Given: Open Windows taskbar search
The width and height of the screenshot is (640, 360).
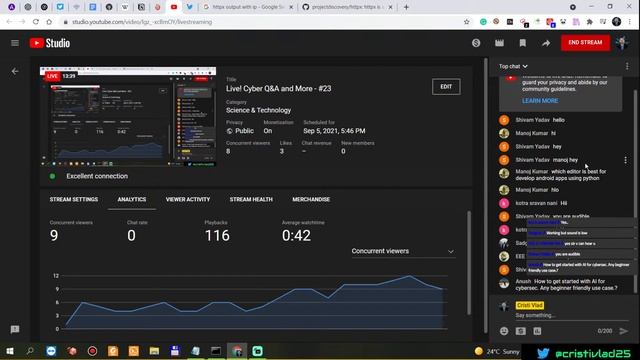Looking at the screenshot, I should pos(30,351).
